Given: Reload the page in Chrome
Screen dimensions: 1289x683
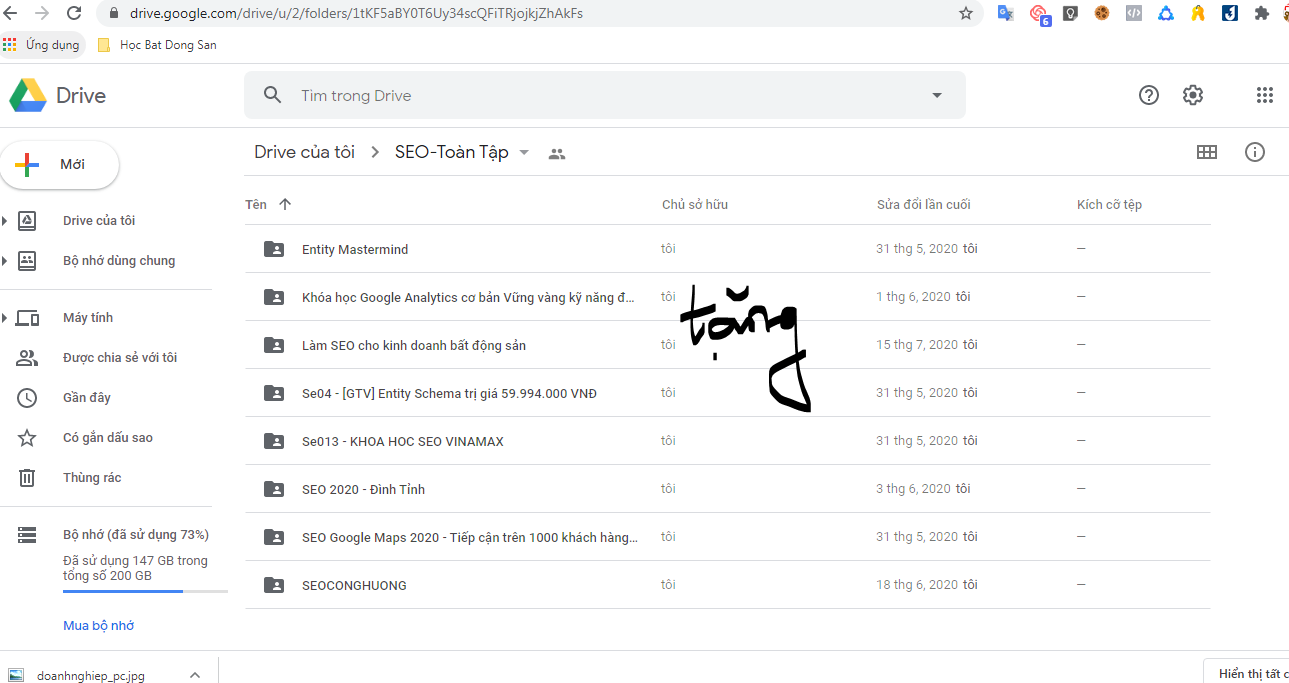Looking at the screenshot, I should pos(74,13).
